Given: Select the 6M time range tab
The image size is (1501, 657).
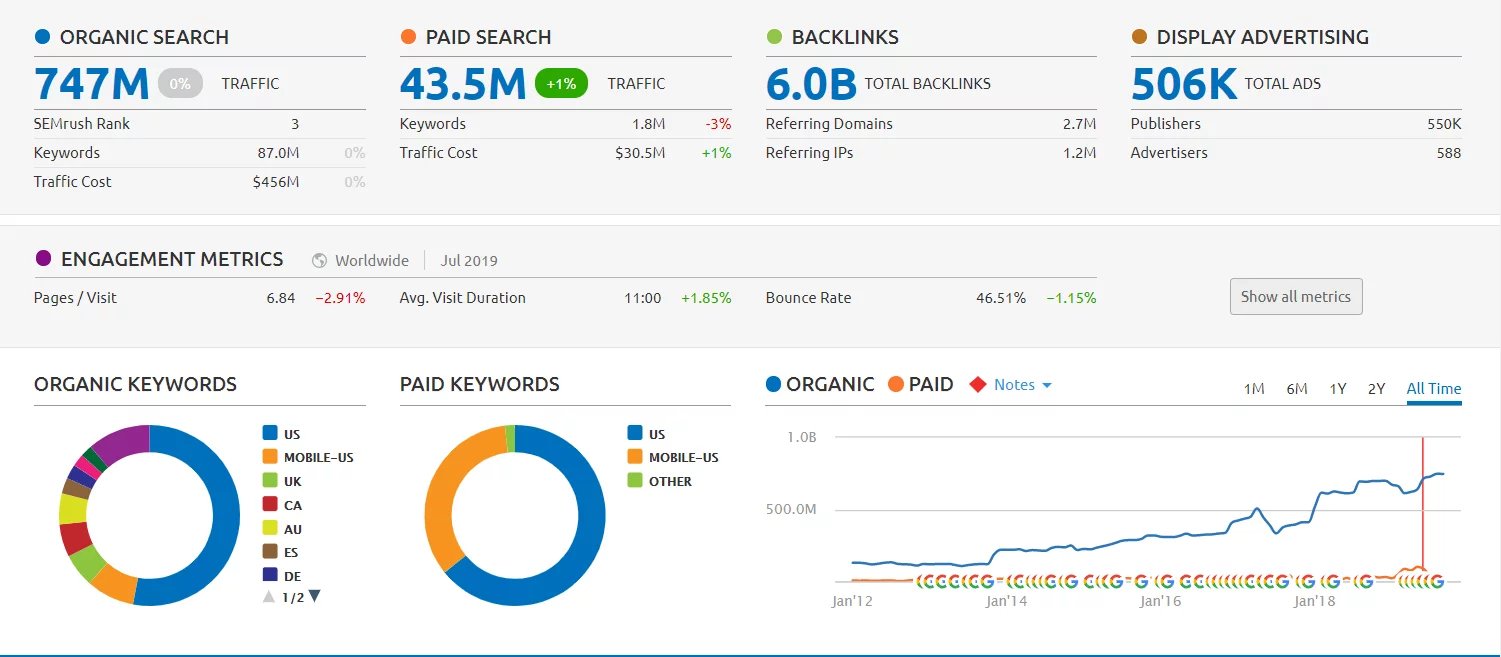Looking at the screenshot, I should point(1297,389).
